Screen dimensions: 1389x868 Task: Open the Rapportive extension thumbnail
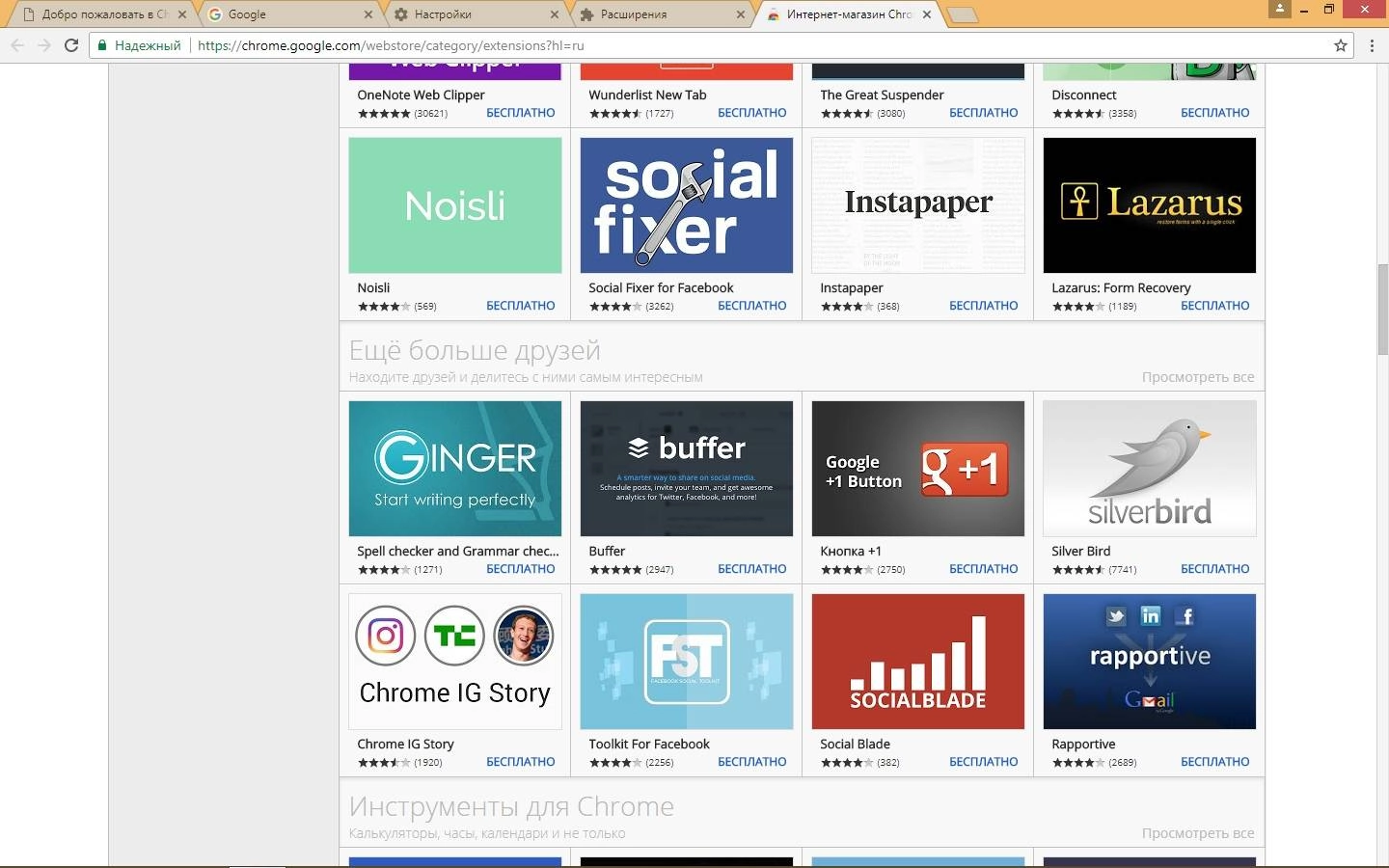pos(1150,662)
